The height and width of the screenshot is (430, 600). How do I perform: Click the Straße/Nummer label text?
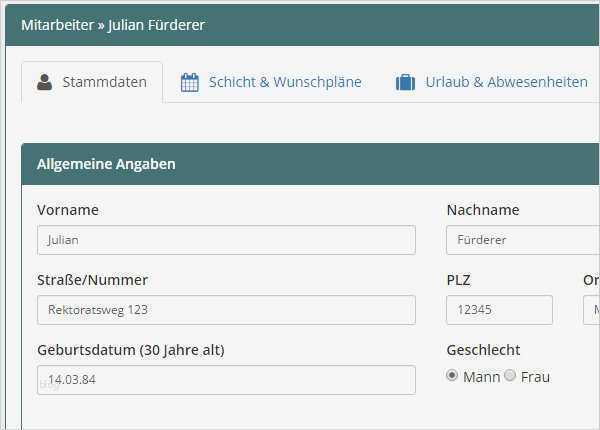point(92,280)
